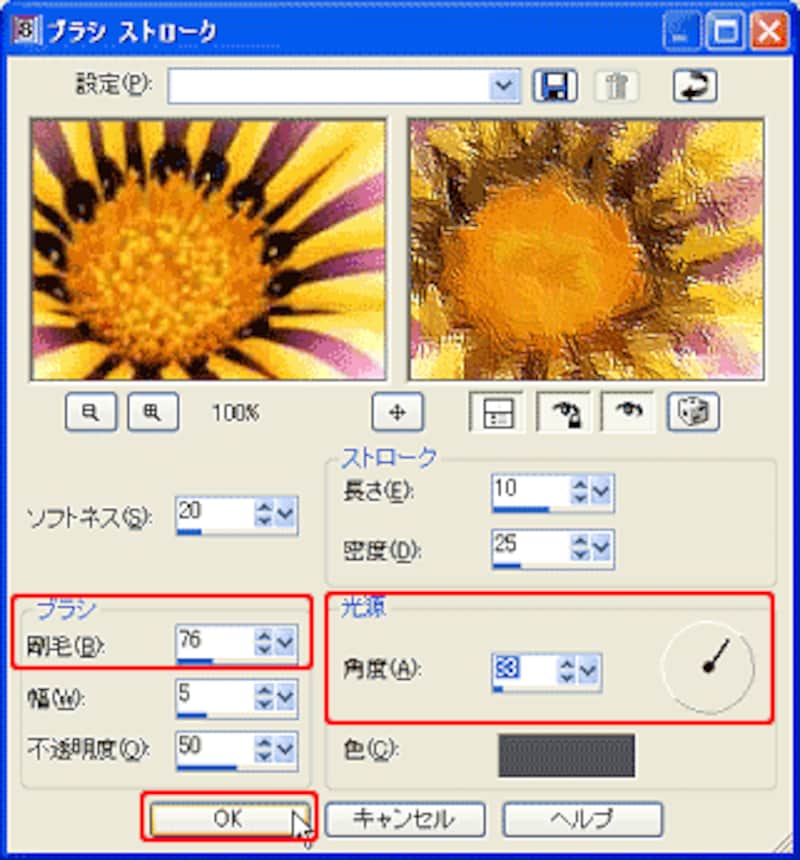
Task: Click the ヘルプ button
Action: pyautogui.click(x=582, y=819)
